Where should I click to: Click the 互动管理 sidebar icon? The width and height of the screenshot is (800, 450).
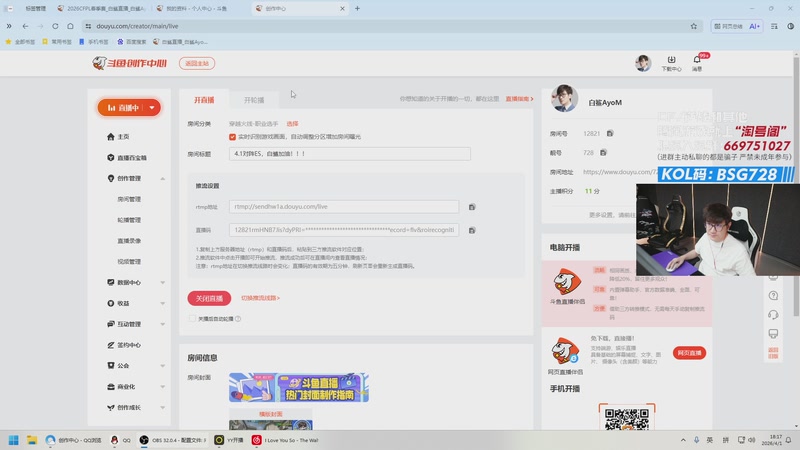coord(111,324)
